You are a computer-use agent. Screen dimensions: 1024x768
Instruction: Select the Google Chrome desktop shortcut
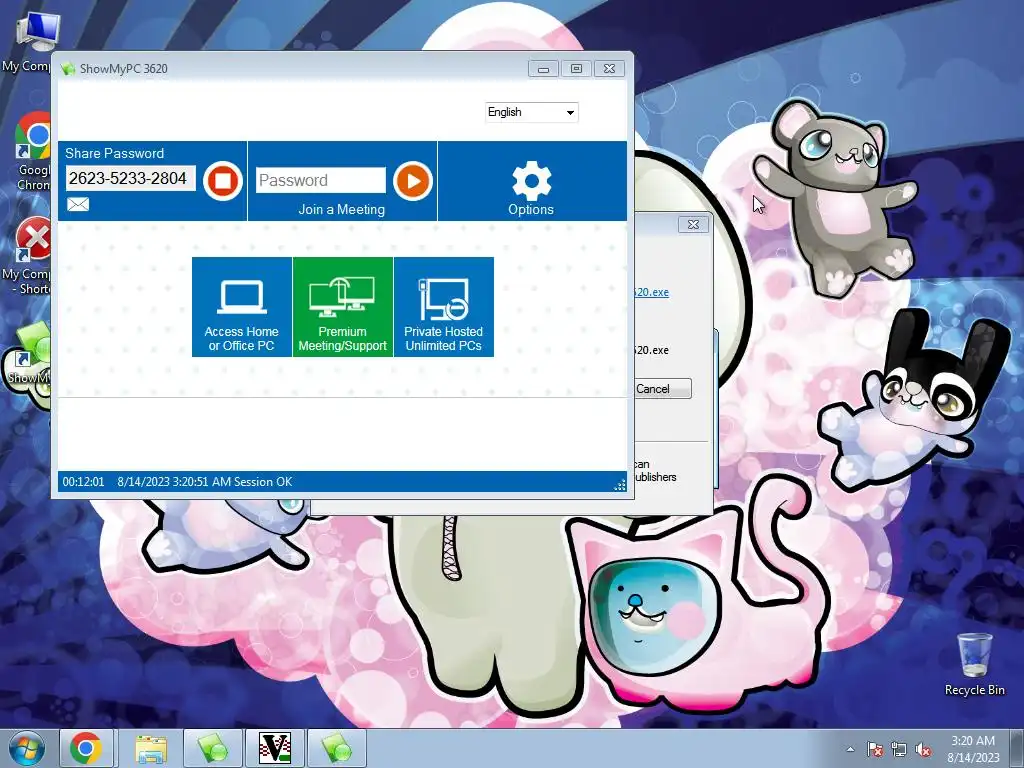tap(33, 152)
